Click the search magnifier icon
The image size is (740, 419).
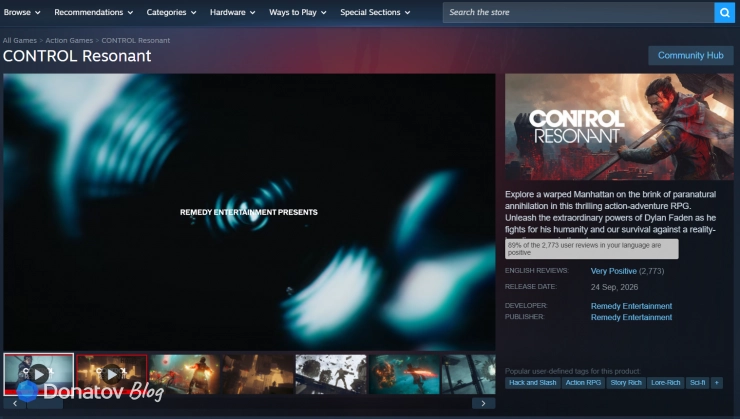[724, 12]
